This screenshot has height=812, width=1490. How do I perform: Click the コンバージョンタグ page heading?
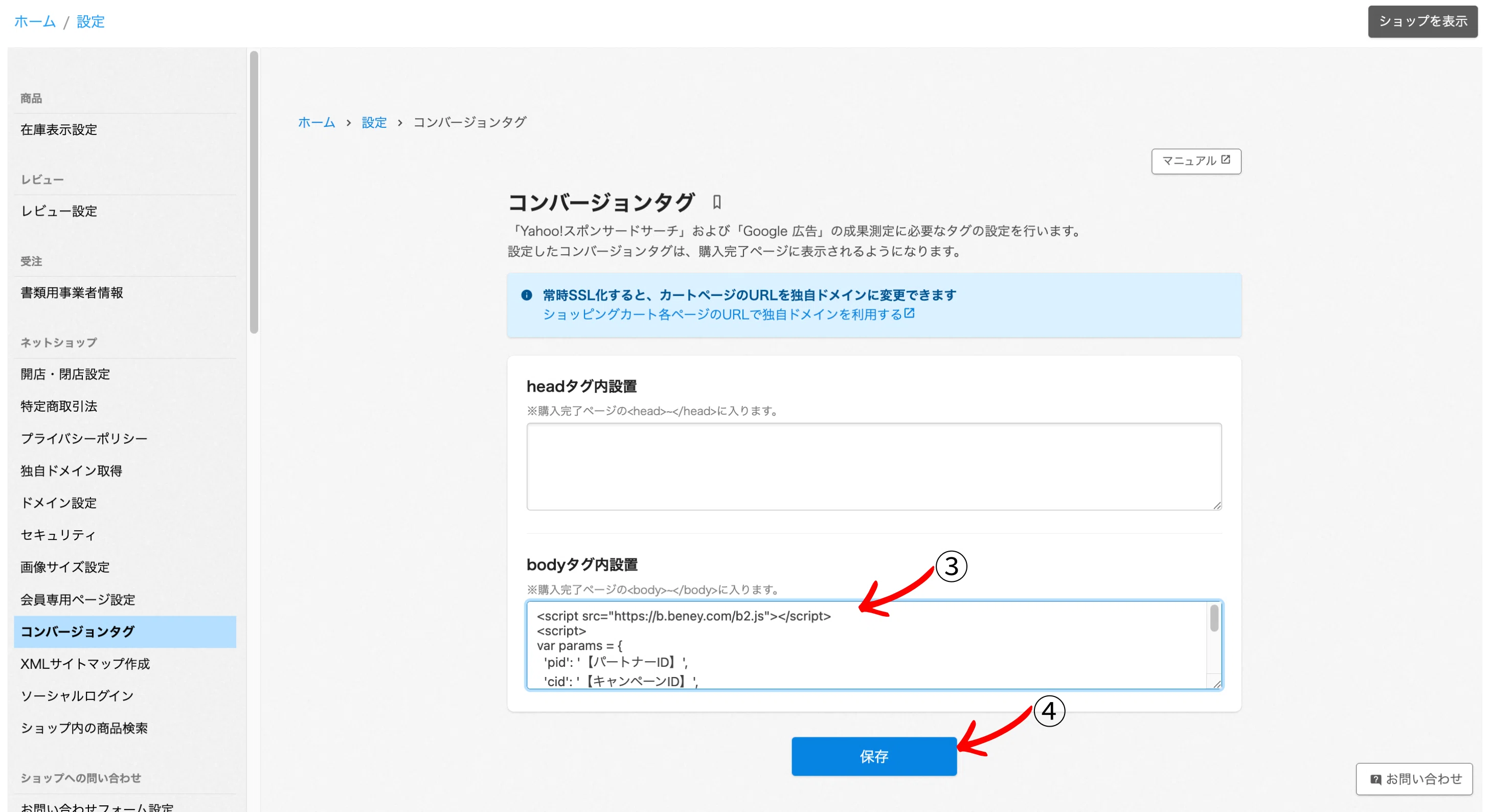(601, 202)
